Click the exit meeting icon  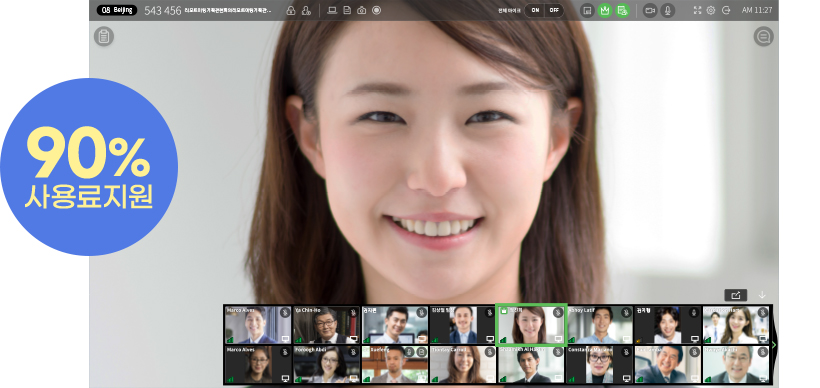pyautogui.click(x=726, y=10)
